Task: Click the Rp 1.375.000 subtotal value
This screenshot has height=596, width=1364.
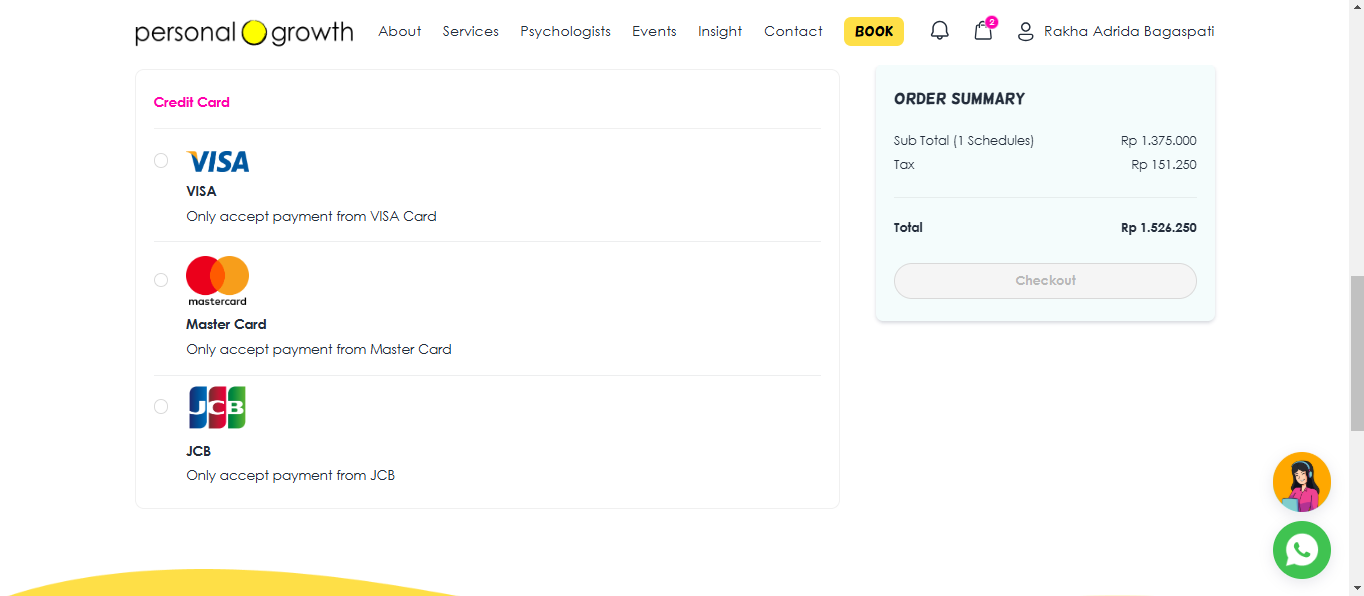Action: pos(1158,140)
